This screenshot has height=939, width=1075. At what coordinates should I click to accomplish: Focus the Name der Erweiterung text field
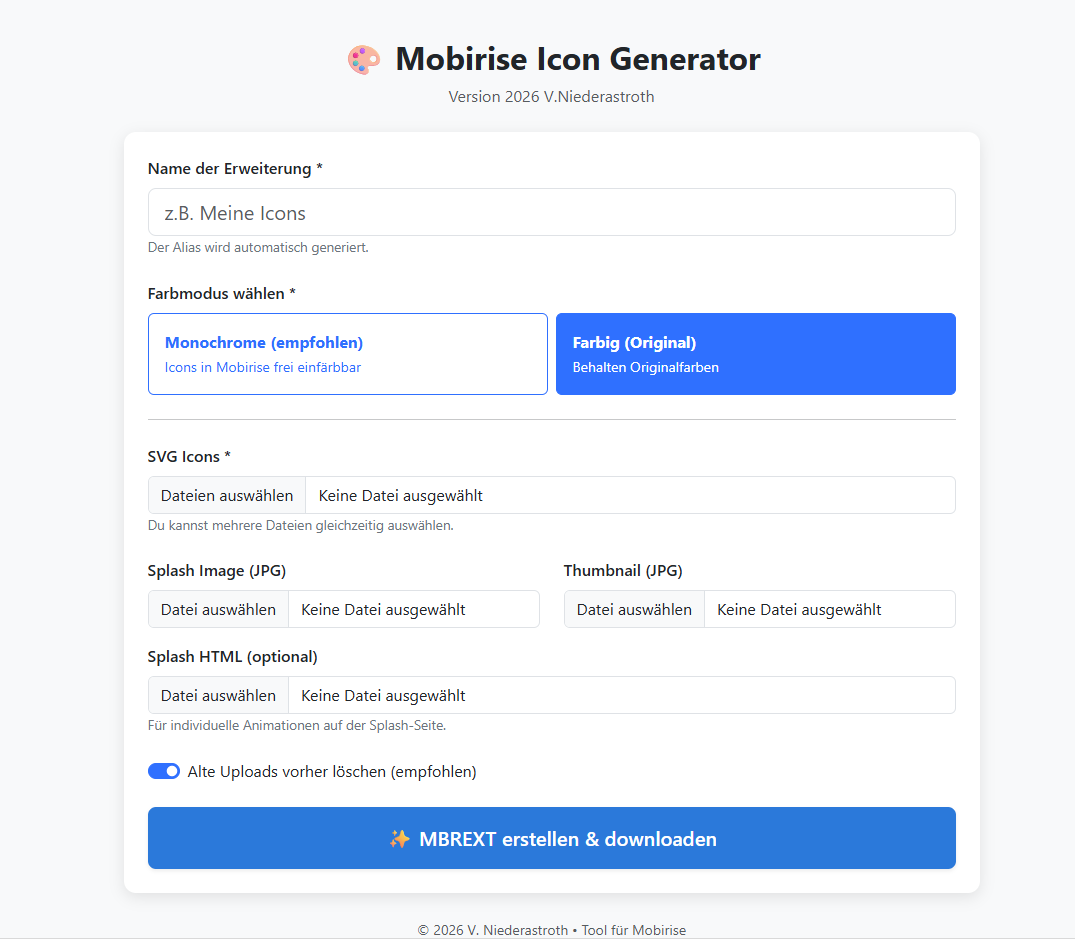tap(551, 213)
